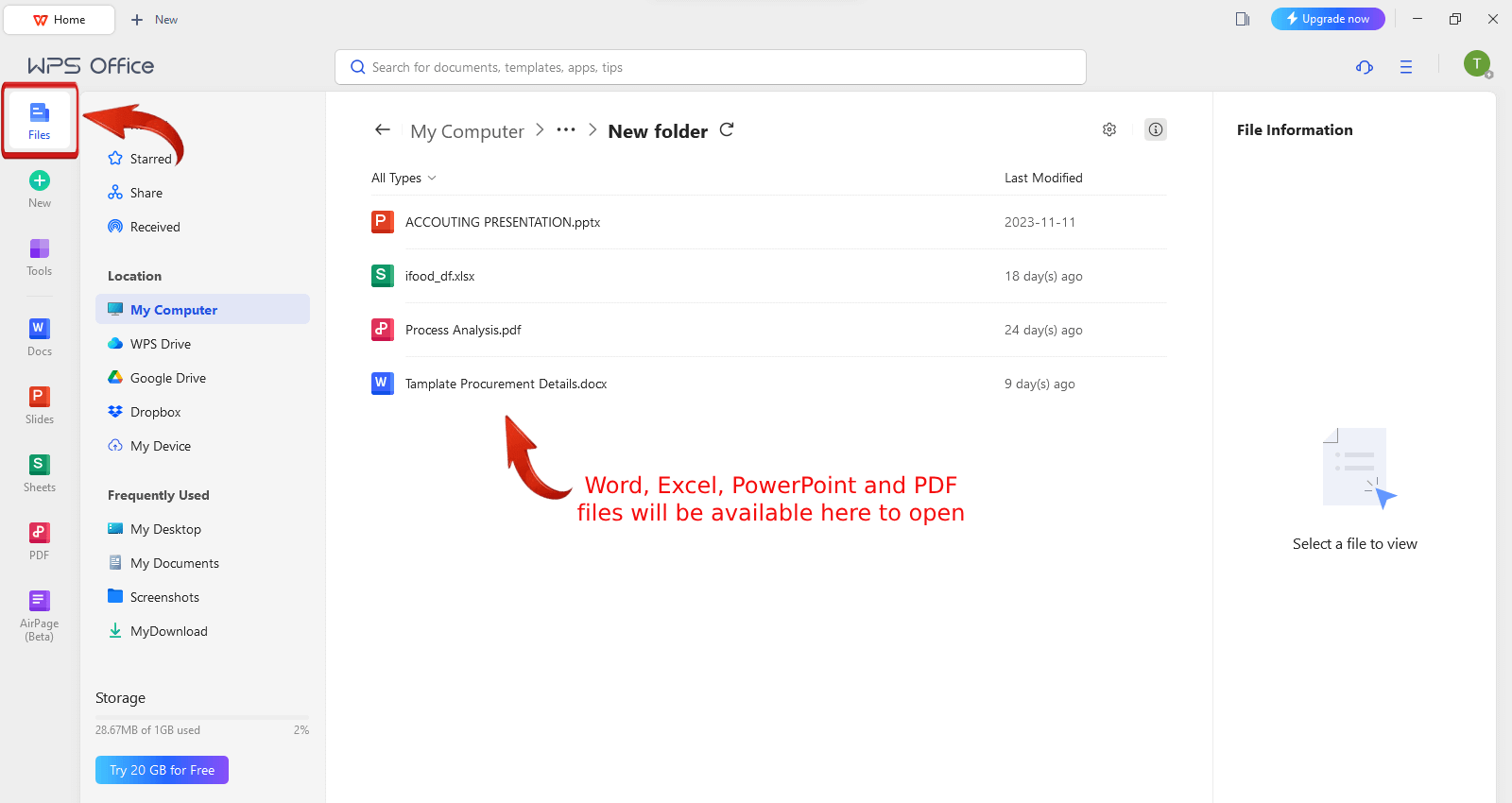Click the Process Analysis.pdf file icon
1512x803 pixels.
(x=382, y=330)
